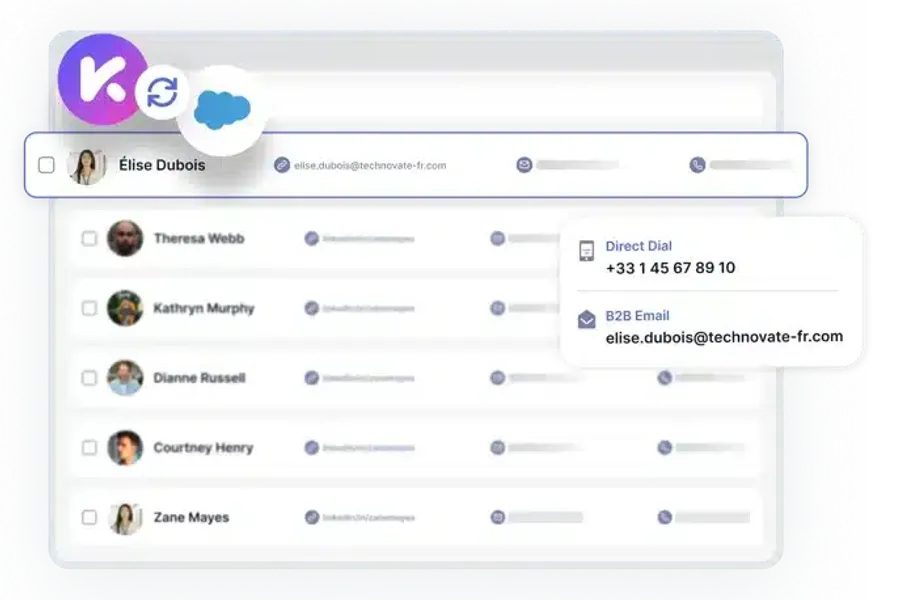
Task: Click the email icon in Kathryn Murphy's row
Action: point(496,308)
